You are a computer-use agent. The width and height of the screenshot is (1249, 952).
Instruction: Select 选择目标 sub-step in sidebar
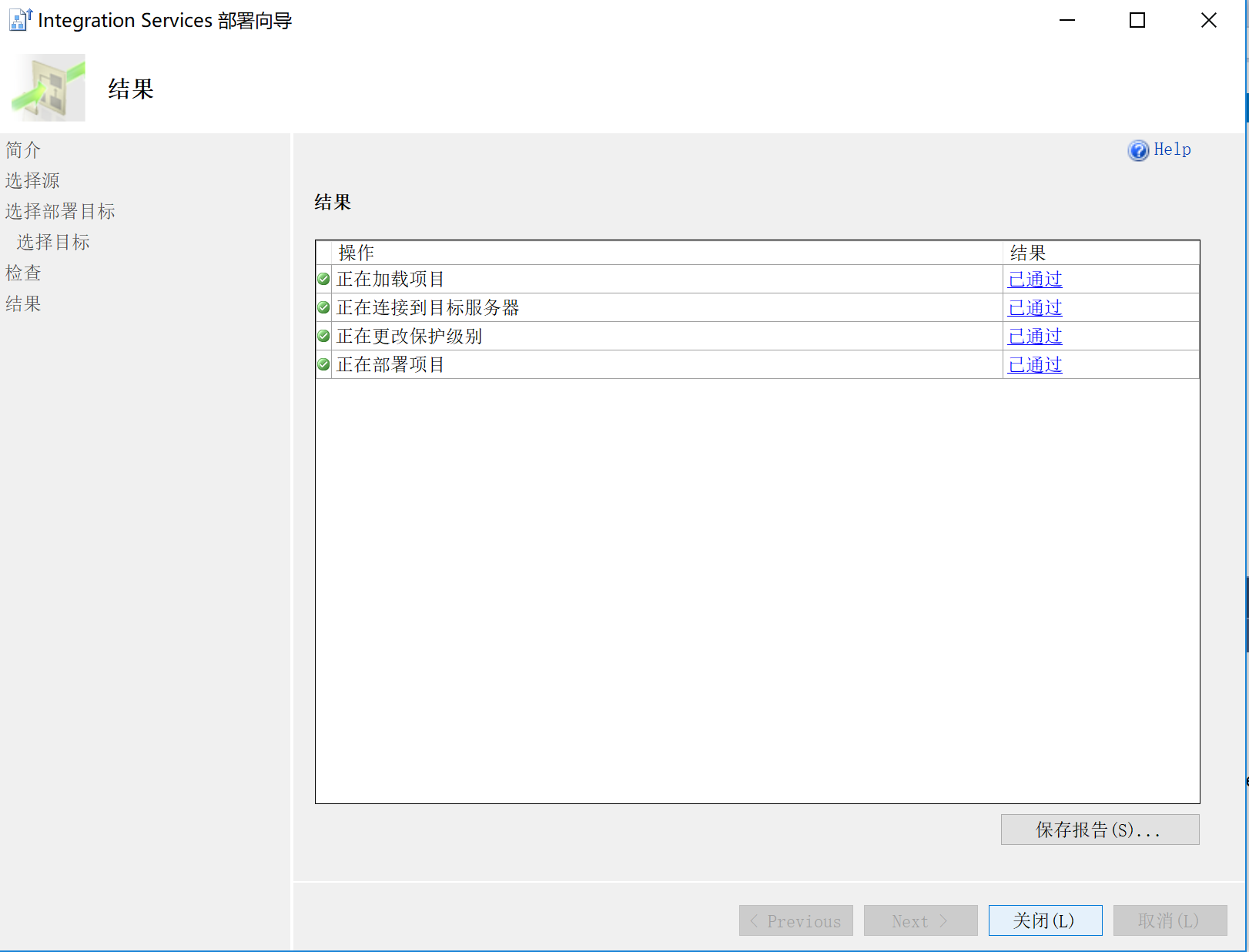coord(53,242)
